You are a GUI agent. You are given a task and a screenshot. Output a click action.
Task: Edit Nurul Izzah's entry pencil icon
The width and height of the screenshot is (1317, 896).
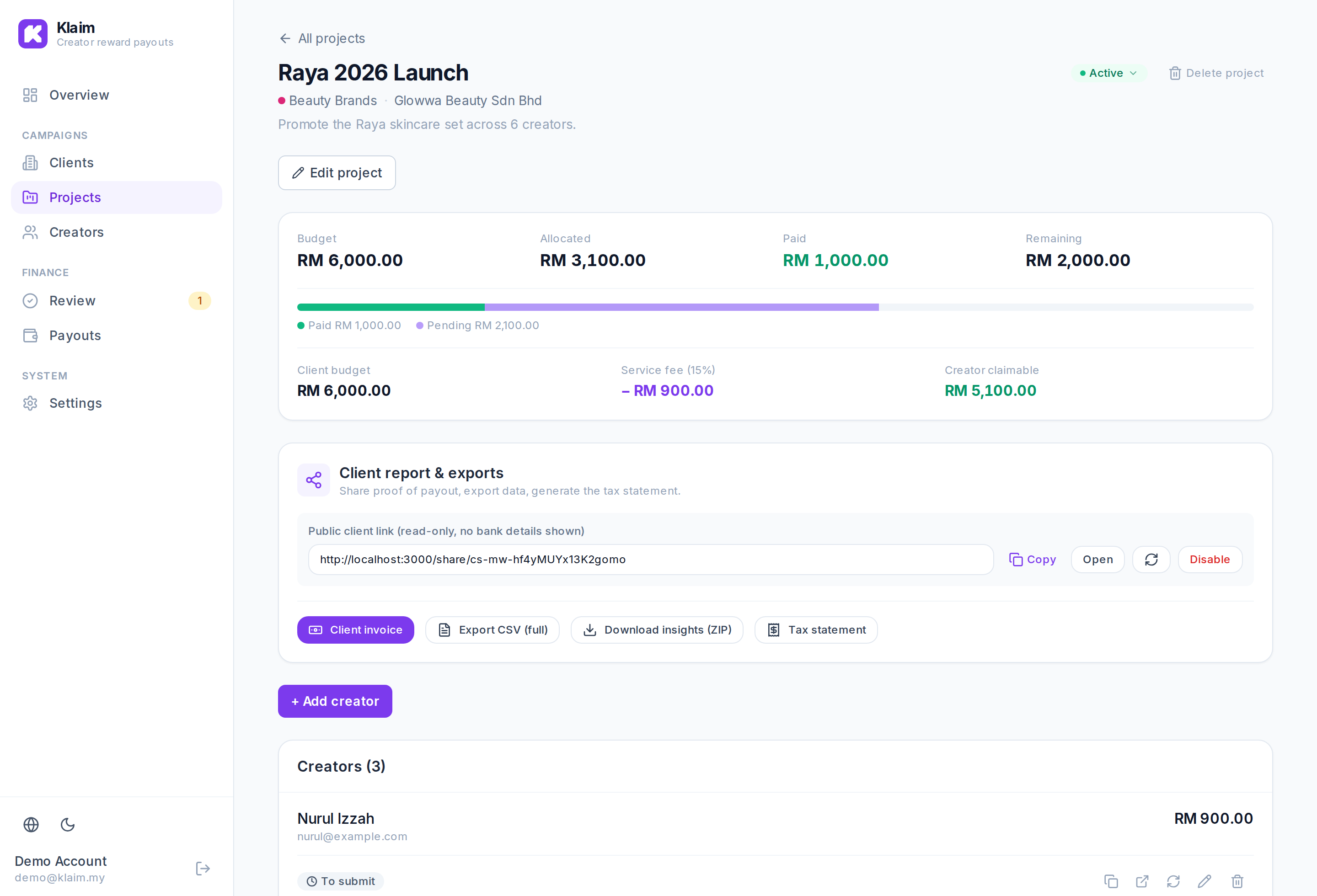(1204, 881)
